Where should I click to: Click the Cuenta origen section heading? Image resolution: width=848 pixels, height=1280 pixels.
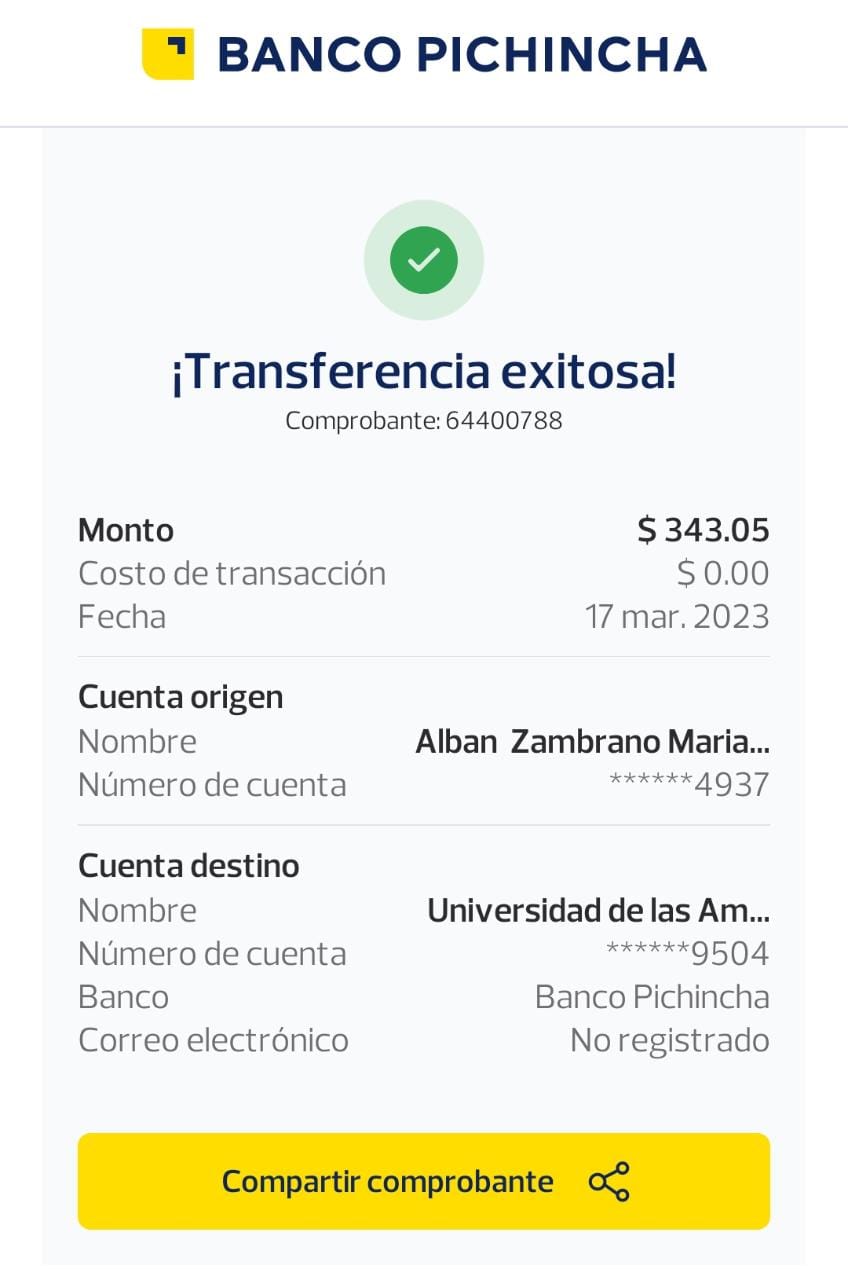(x=181, y=697)
